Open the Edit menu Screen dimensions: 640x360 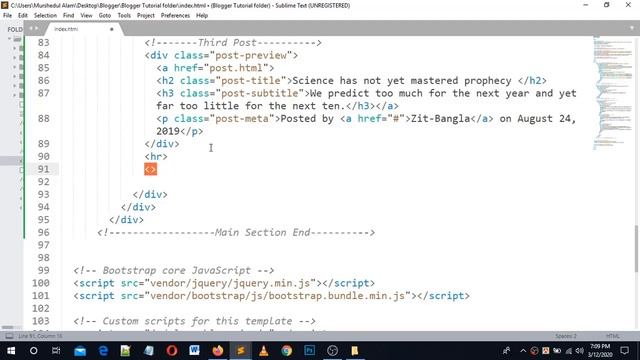tap(22, 16)
